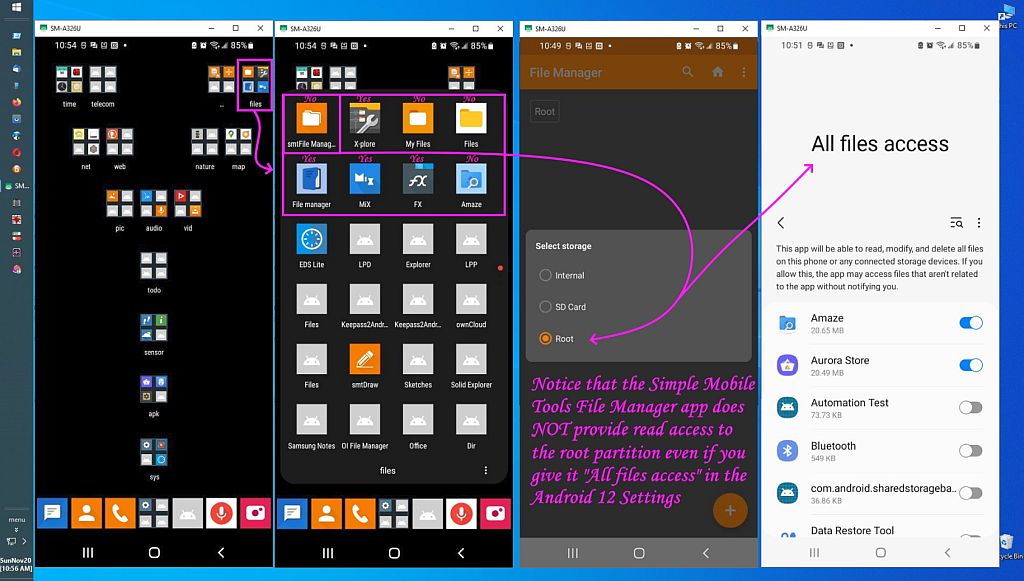
Task: Click the Aurora Store list entry
Action: pyautogui.click(x=880, y=366)
